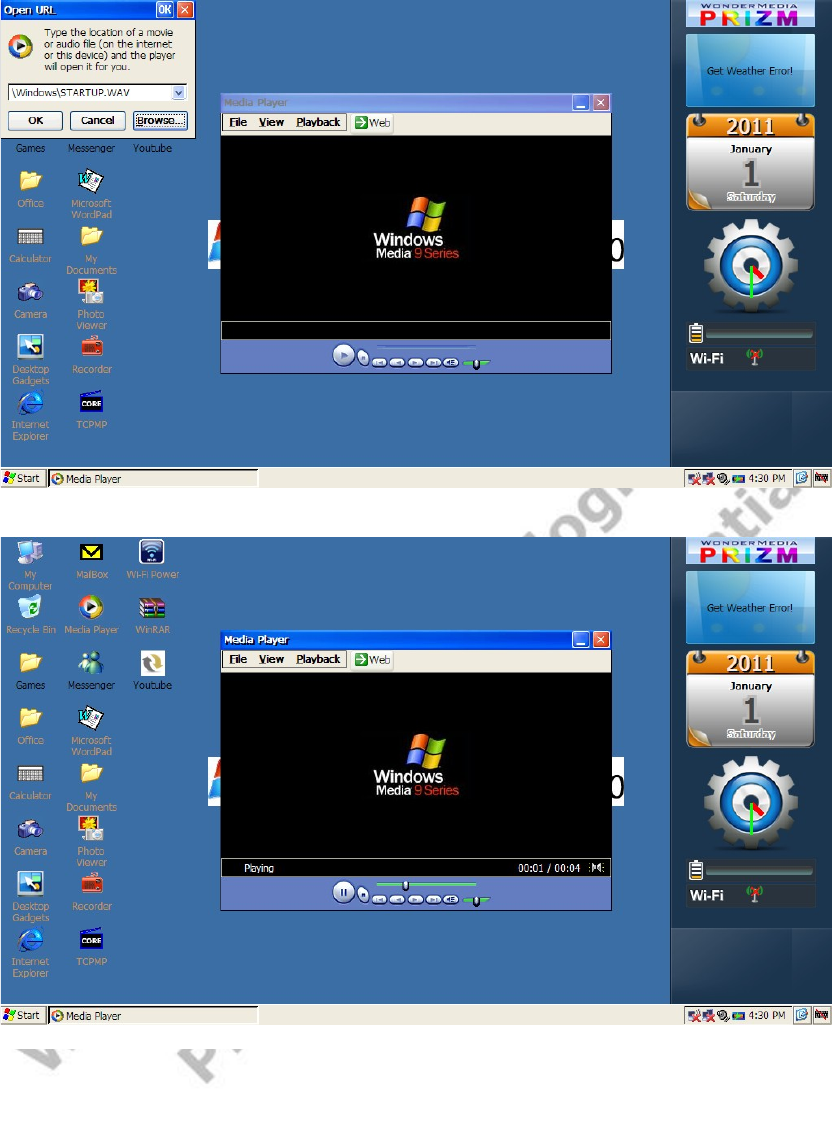Launch Microsoft WordPad on the desktop with Open URL dialog
The image size is (832, 1136).
coord(91,193)
